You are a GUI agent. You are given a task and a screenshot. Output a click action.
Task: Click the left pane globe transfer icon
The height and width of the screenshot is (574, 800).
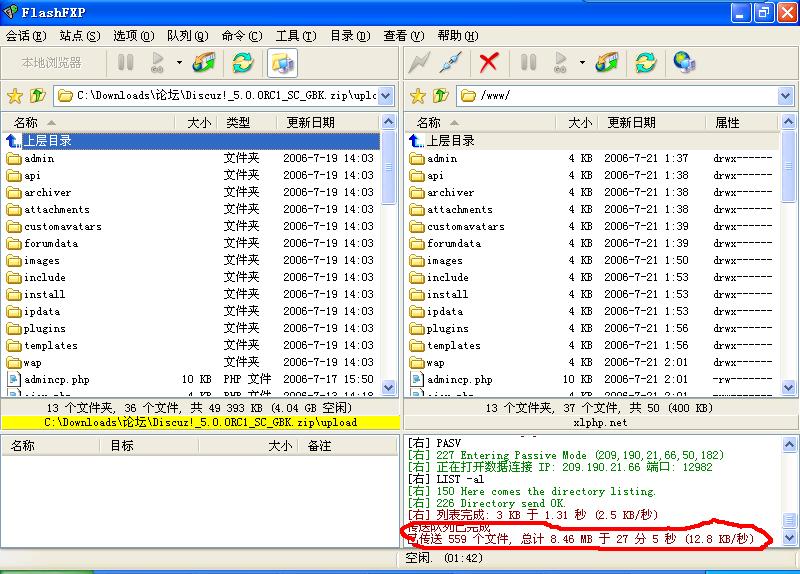click(x=204, y=63)
